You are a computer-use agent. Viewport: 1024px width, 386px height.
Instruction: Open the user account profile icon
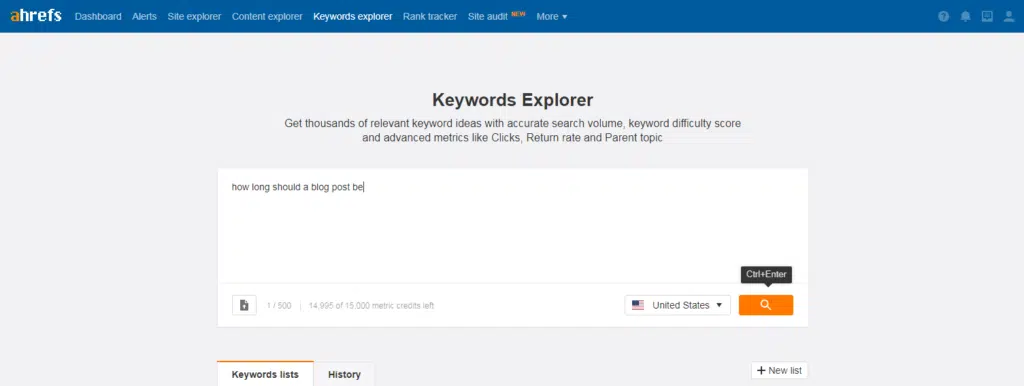pos(1009,16)
